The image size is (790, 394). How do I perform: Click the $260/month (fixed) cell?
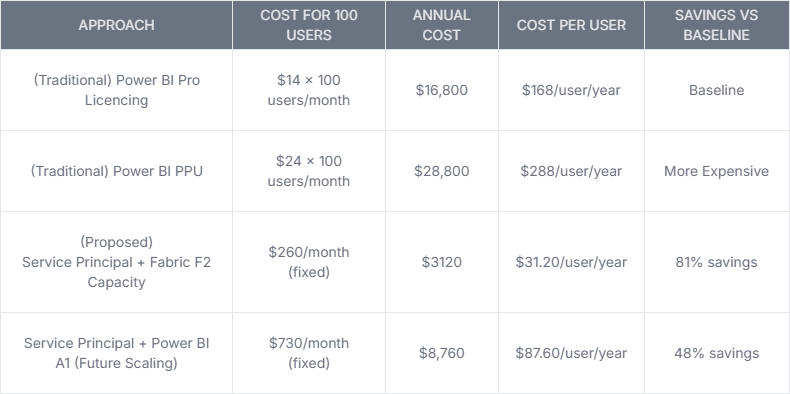tap(309, 262)
